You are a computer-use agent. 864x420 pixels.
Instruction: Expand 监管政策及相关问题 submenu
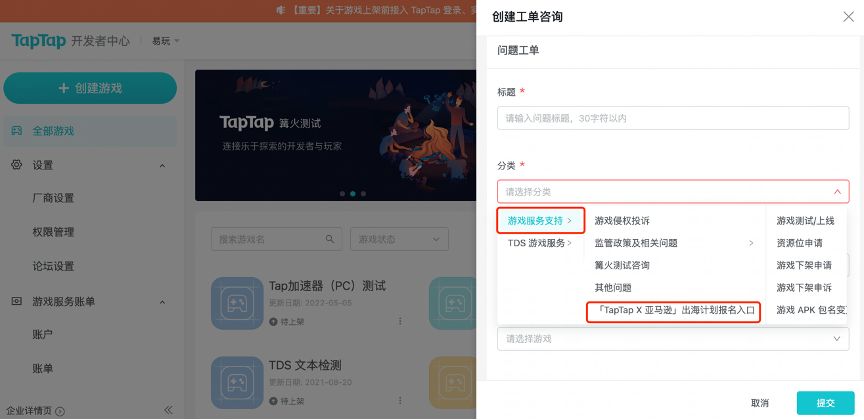[x=674, y=243]
